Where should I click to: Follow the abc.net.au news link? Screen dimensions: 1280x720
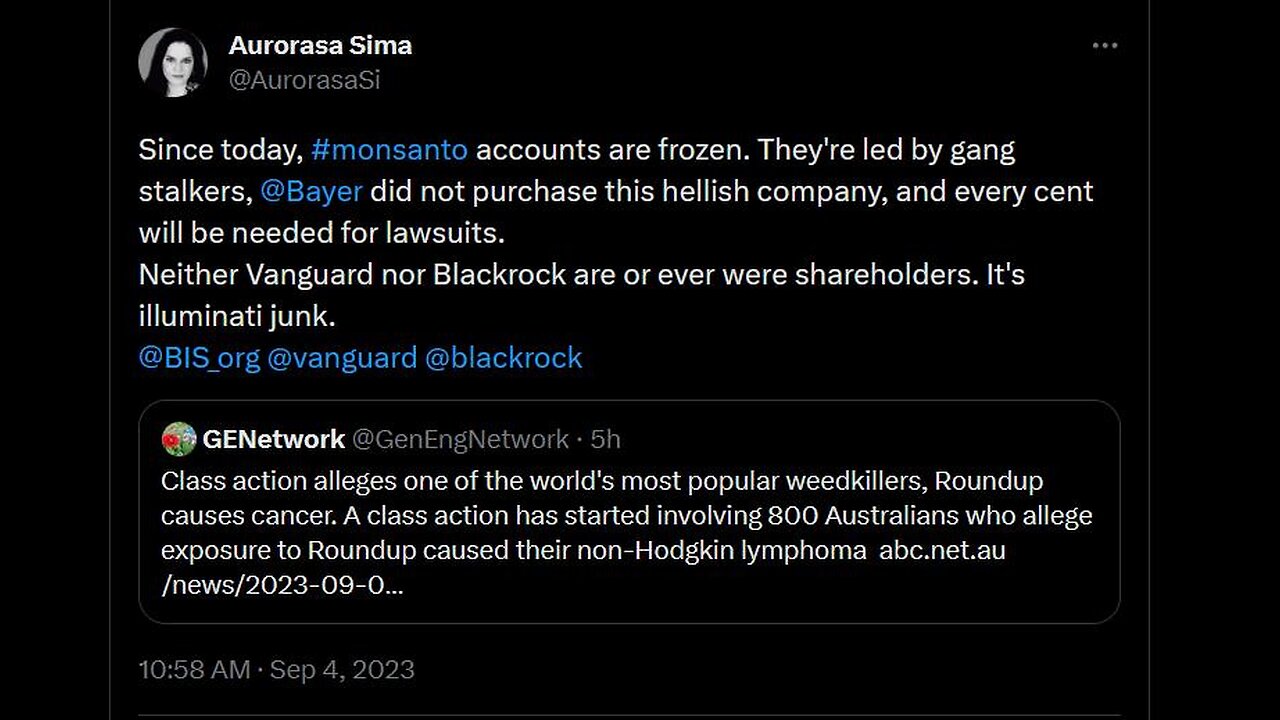point(942,551)
